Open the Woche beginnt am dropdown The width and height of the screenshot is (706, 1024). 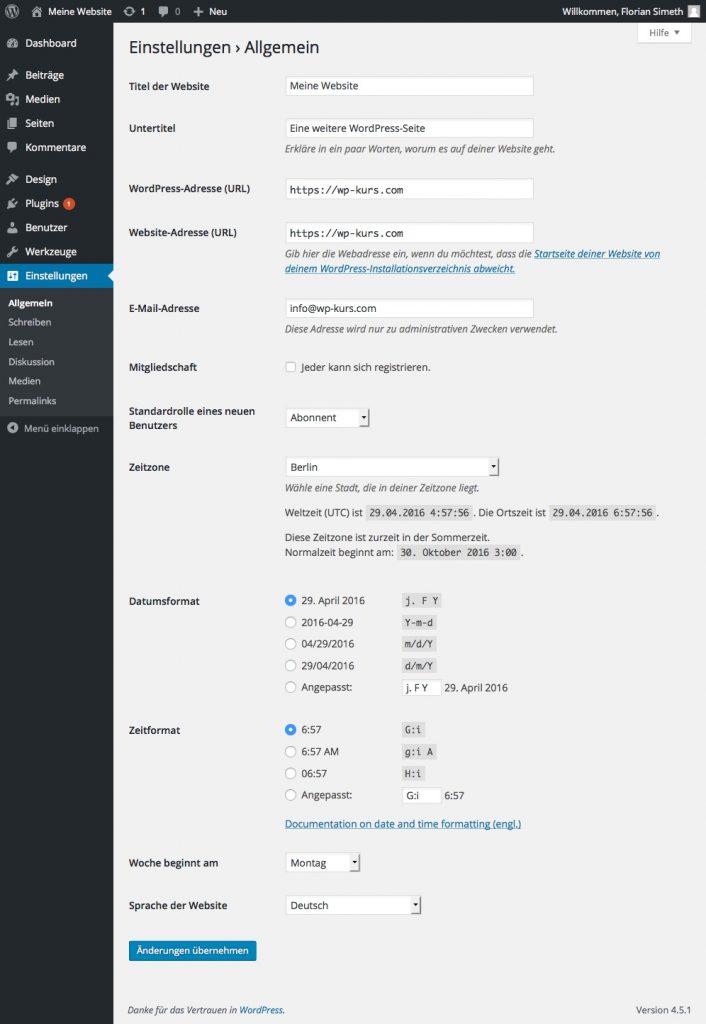pos(322,862)
